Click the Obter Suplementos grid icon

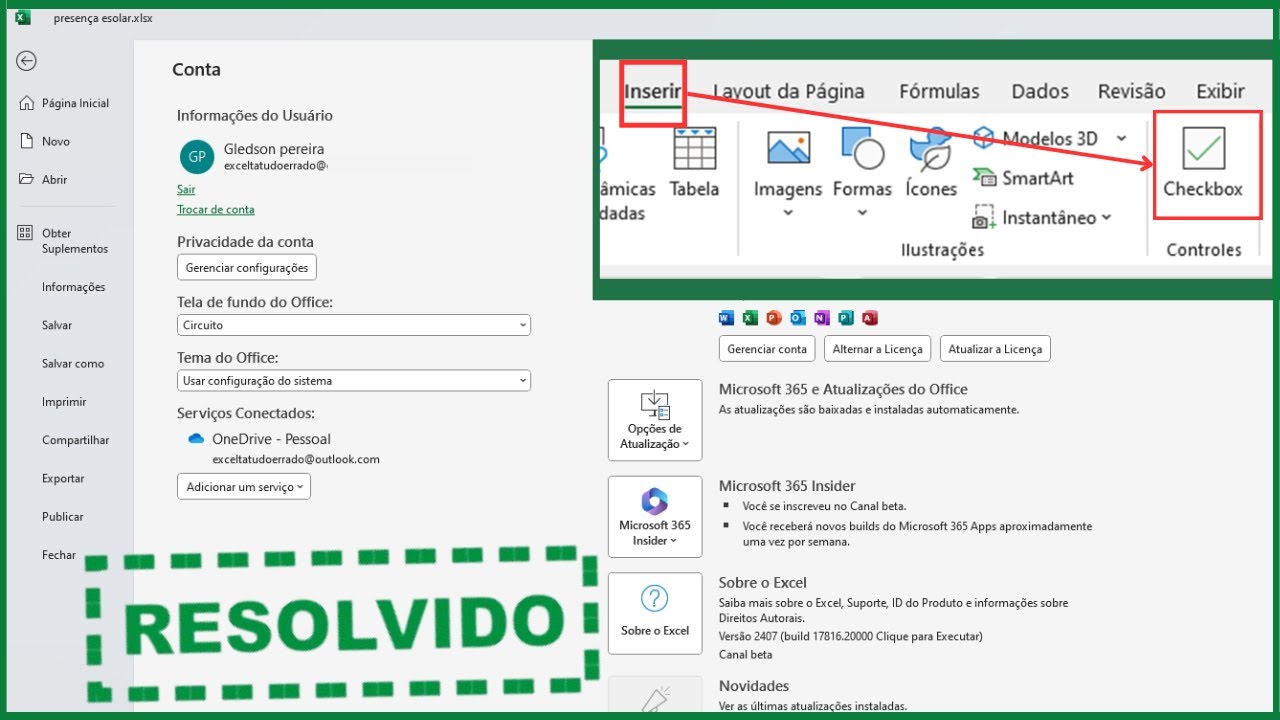point(25,233)
